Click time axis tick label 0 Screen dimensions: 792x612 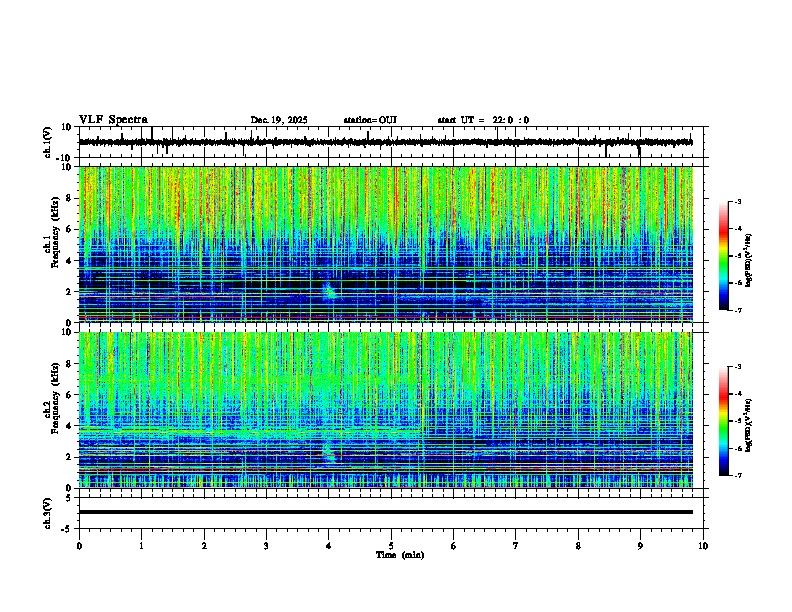[x=79, y=546]
